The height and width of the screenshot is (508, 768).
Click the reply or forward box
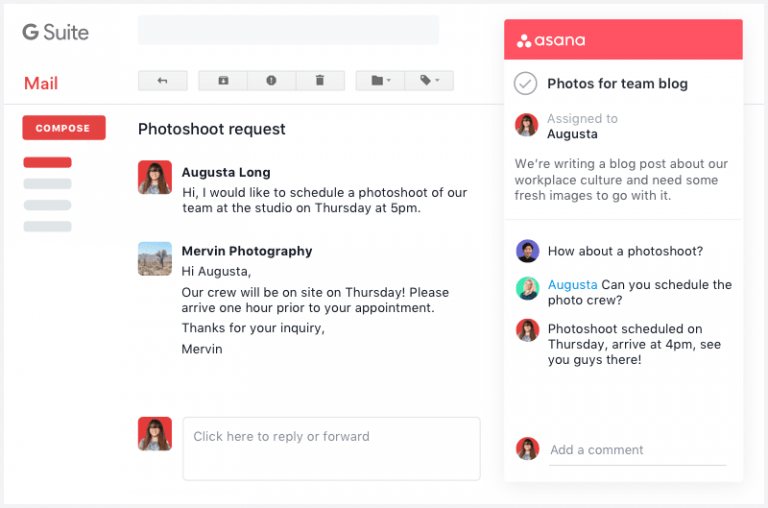[x=332, y=449]
